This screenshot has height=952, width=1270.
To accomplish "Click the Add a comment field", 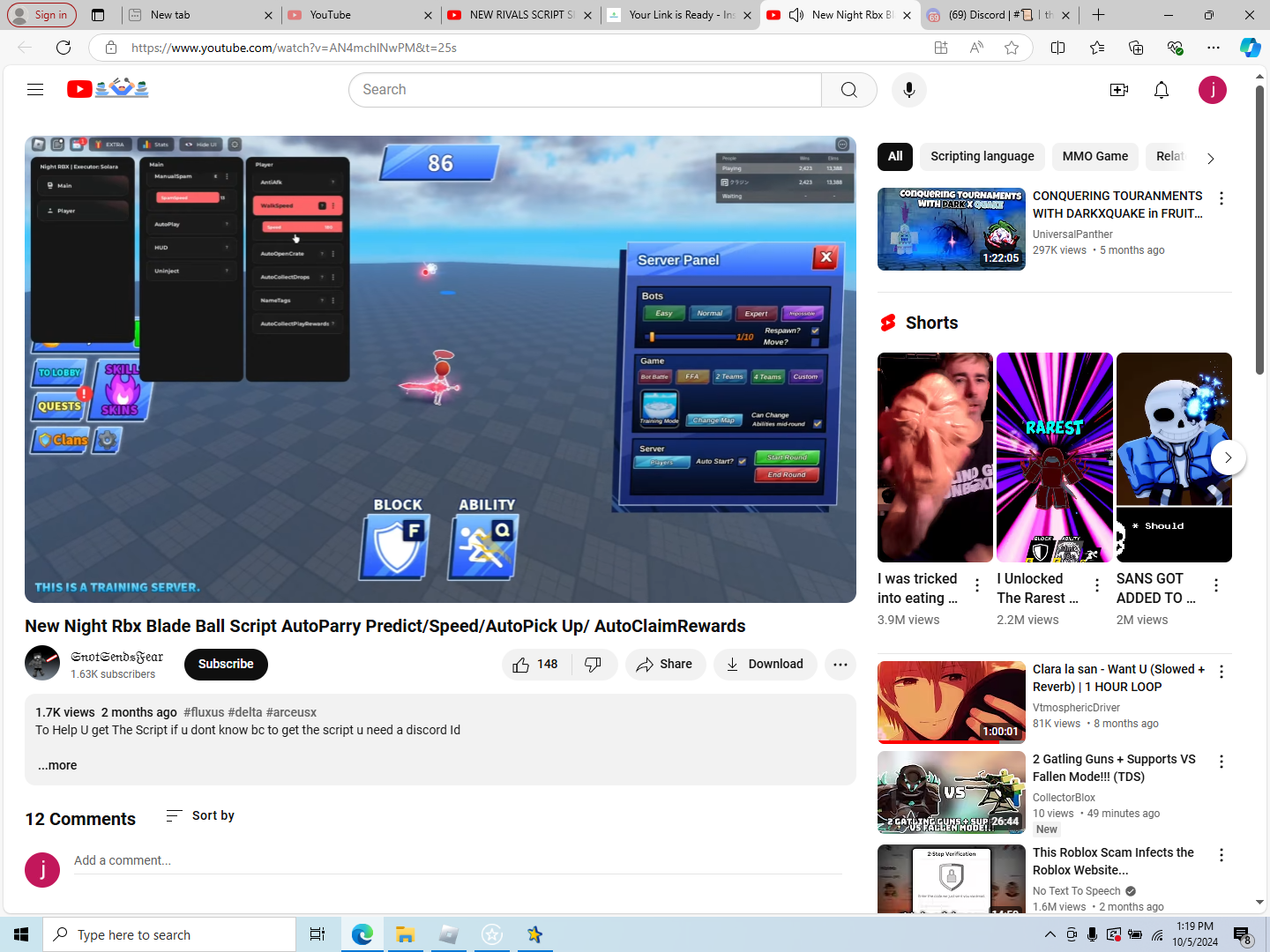I will tap(458, 860).
